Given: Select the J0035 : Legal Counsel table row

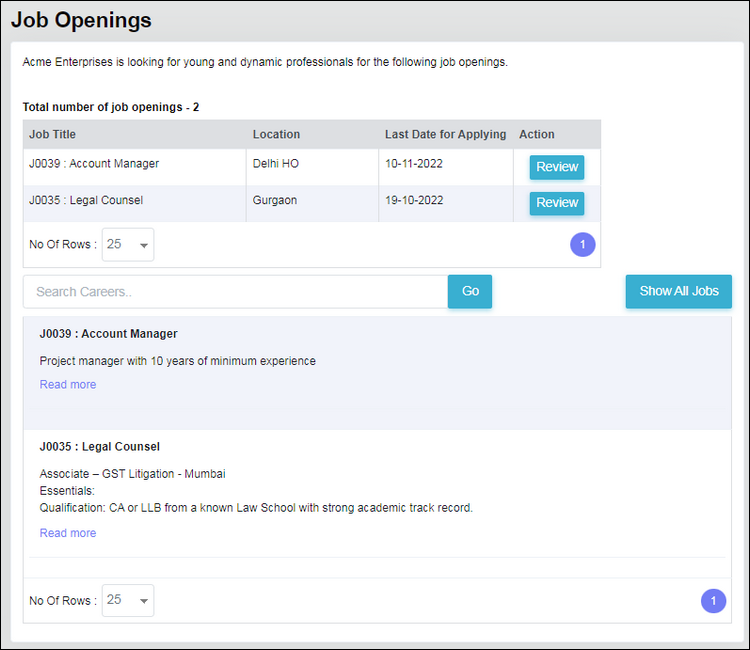Looking at the screenshot, I should tap(312, 203).
